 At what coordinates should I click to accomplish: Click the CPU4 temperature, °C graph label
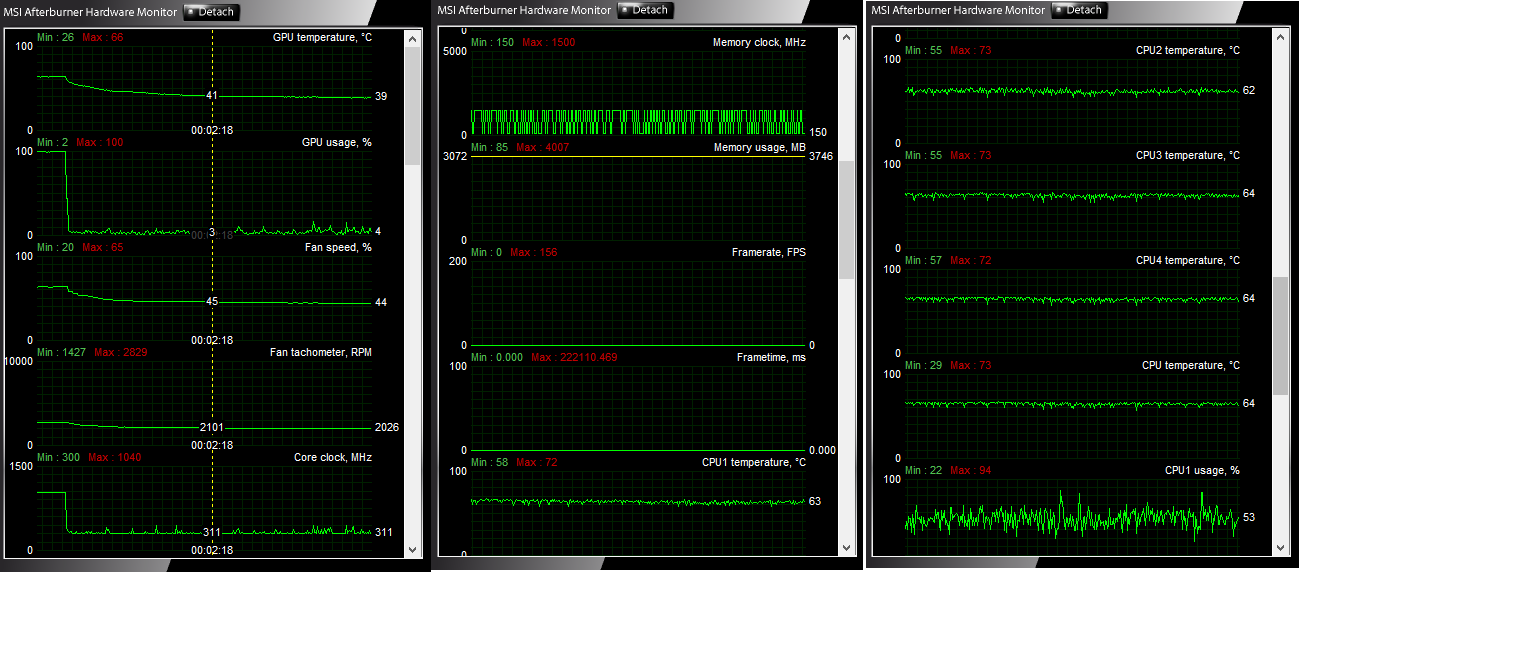tap(1188, 260)
